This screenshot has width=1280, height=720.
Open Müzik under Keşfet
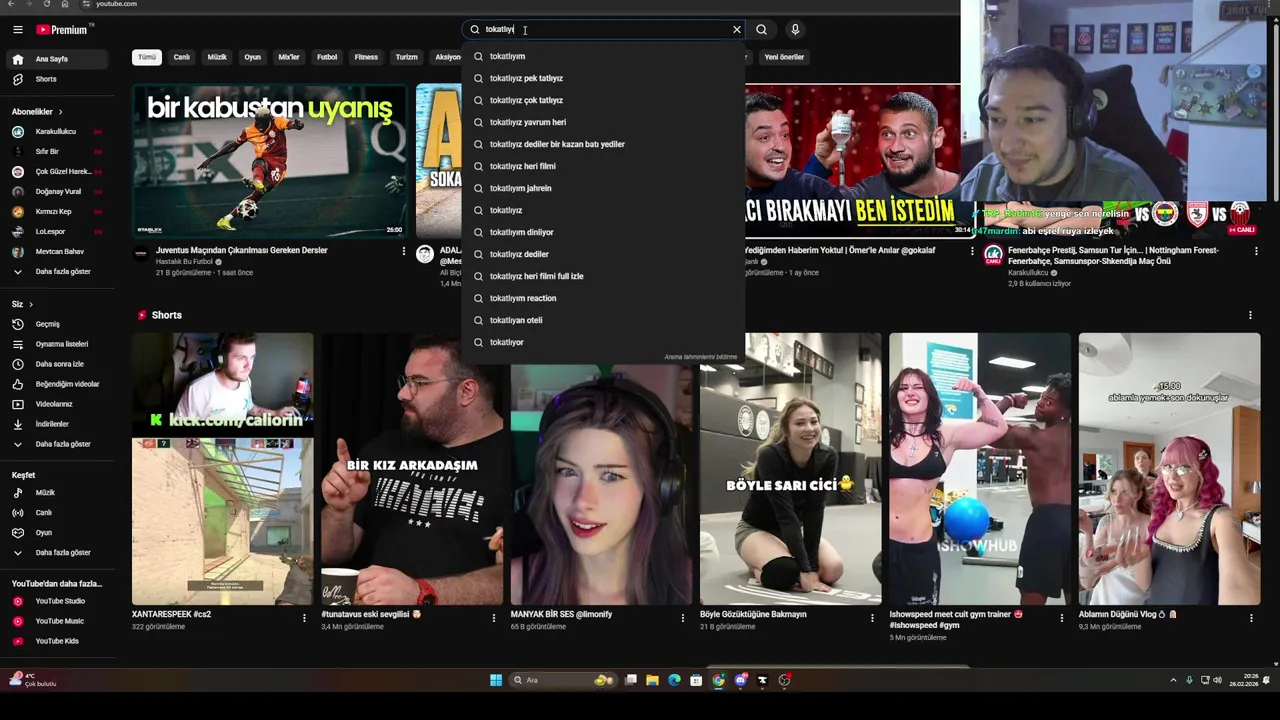55,493
